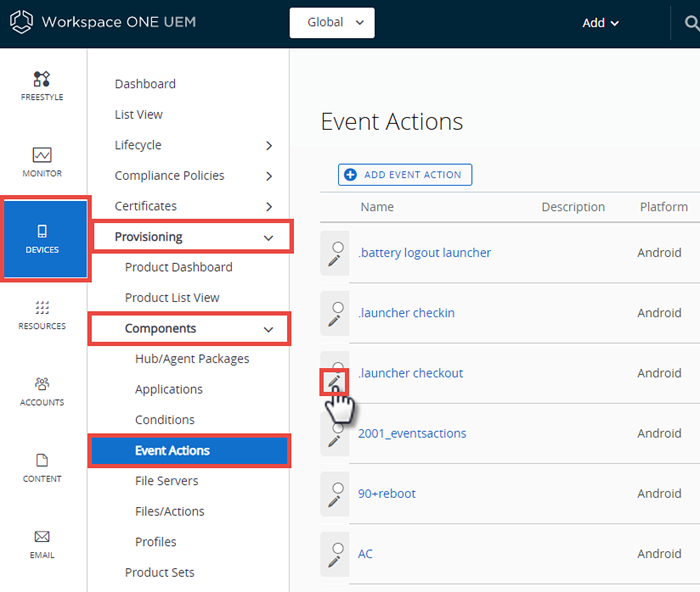Edit .launcher checkout with pencil icon
Viewport: 700px width, 592px height.
(x=333, y=381)
